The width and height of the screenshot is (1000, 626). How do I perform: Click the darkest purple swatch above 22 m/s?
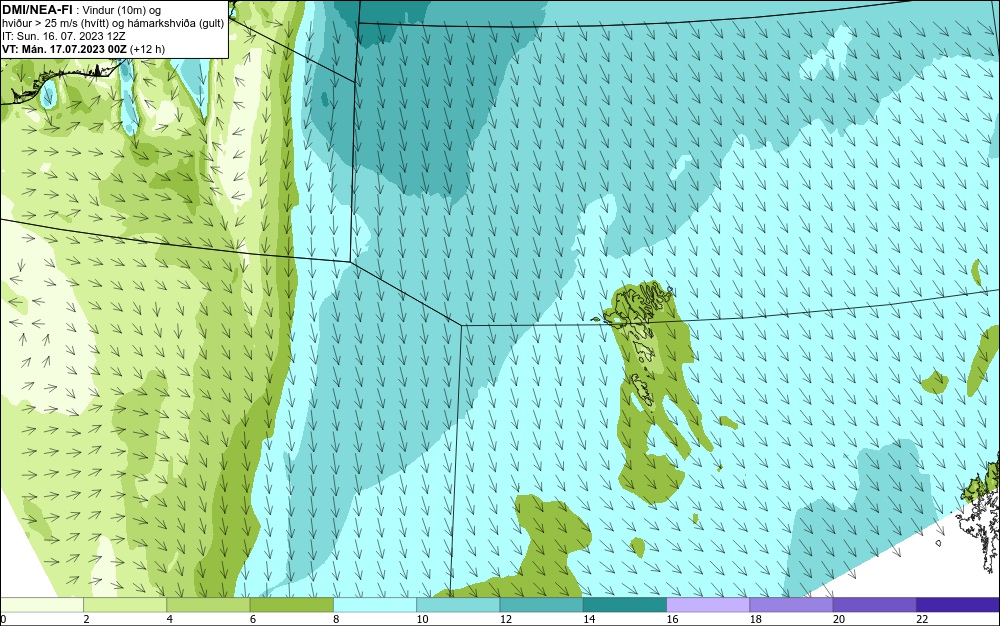click(x=958, y=605)
